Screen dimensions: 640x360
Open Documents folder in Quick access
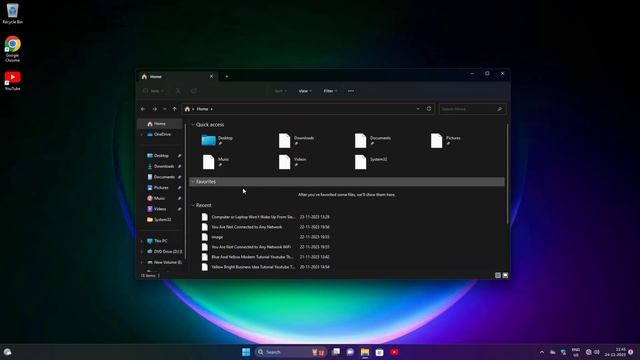373,140
